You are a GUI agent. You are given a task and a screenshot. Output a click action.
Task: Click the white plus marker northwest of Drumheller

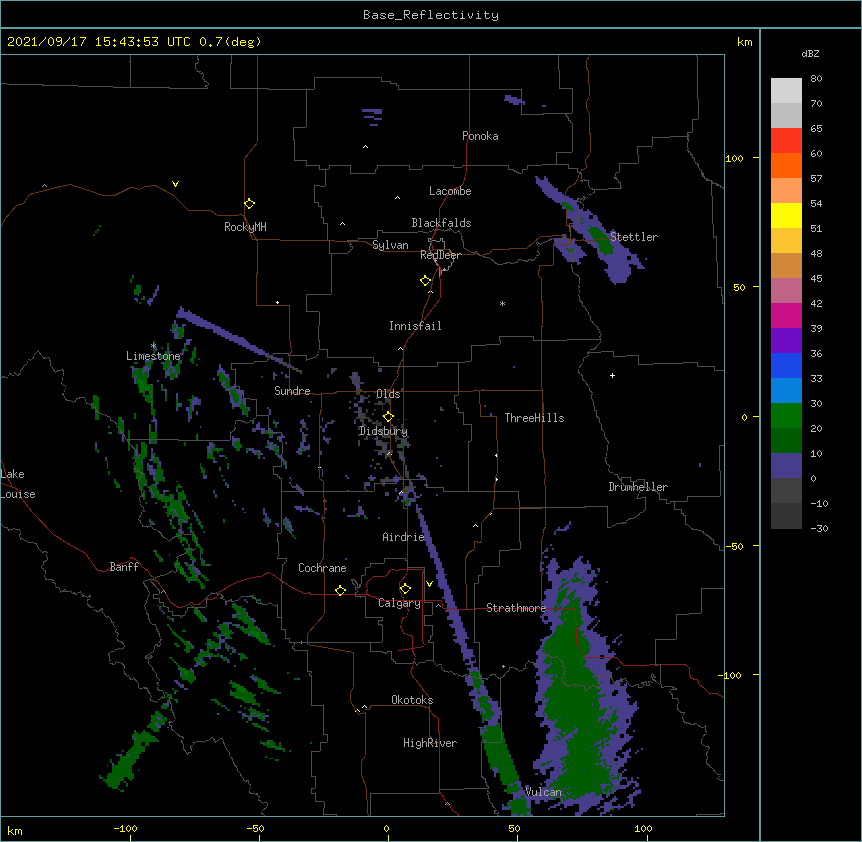coord(612,375)
